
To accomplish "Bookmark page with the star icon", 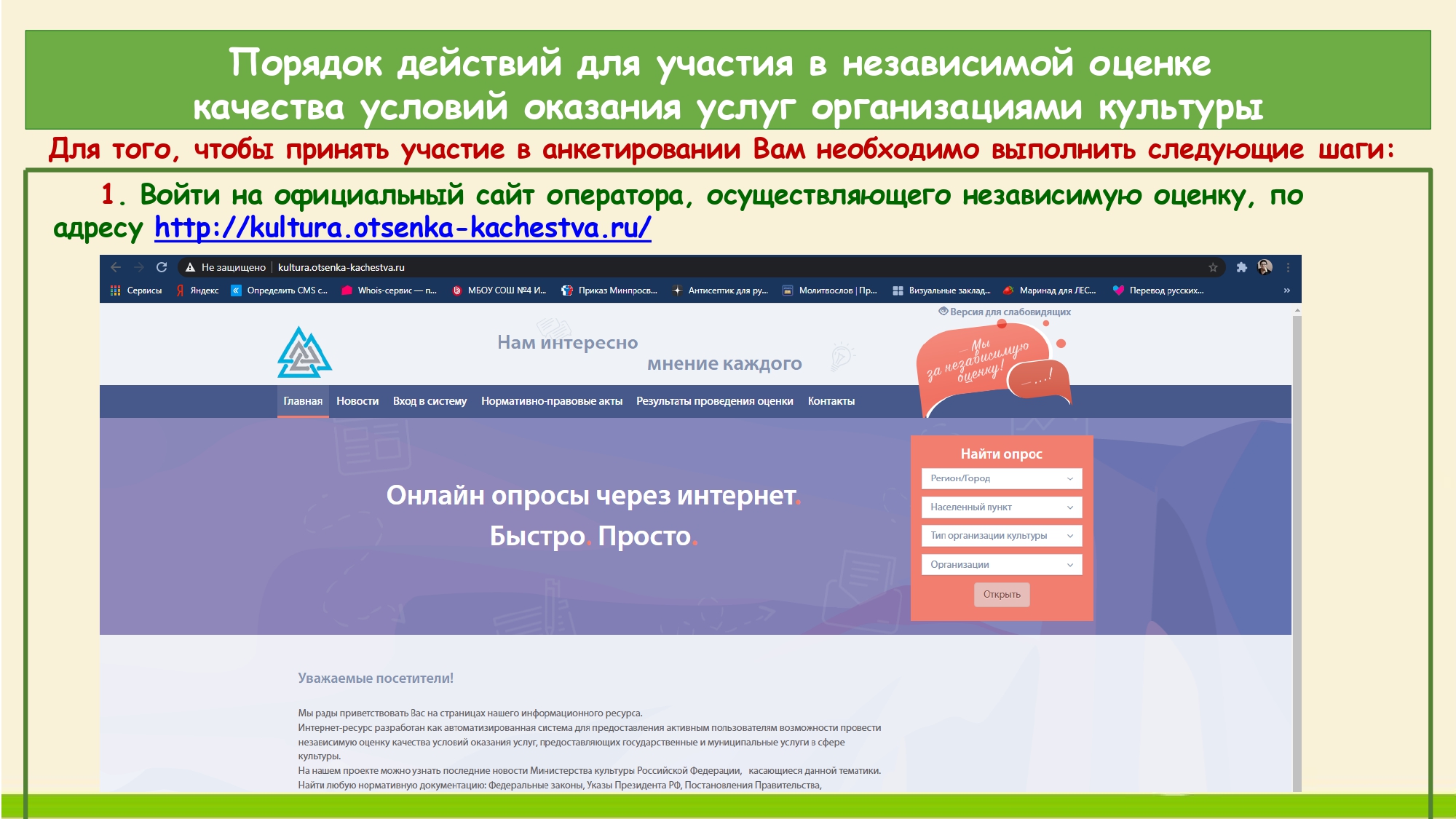I will pyautogui.click(x=1213, y=267).
